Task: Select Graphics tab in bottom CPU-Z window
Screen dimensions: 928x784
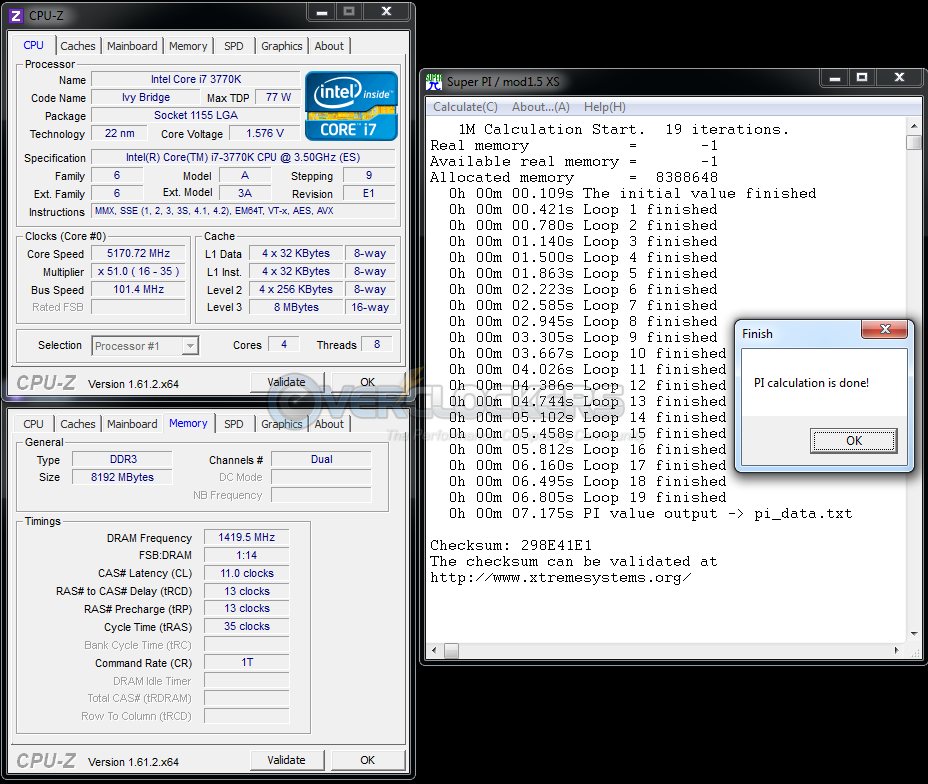Action: tap(282, 424)
